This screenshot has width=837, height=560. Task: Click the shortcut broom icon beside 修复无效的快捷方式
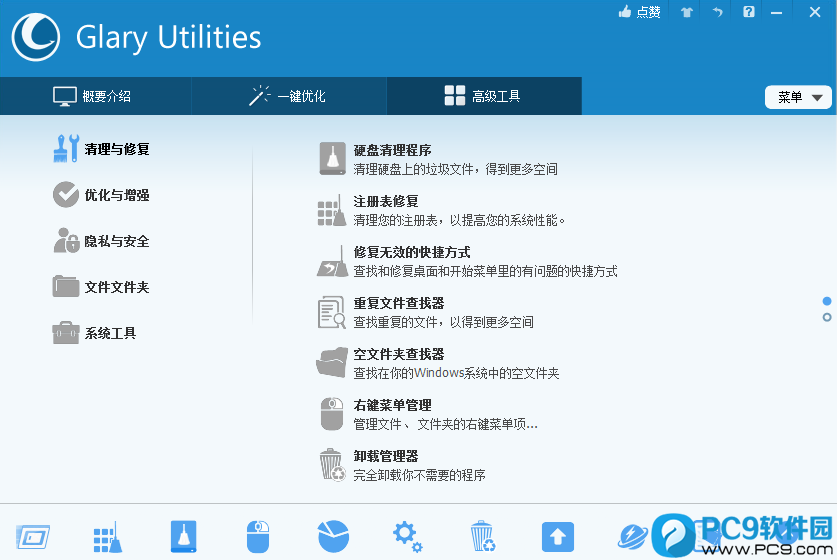tap(333, 262)
